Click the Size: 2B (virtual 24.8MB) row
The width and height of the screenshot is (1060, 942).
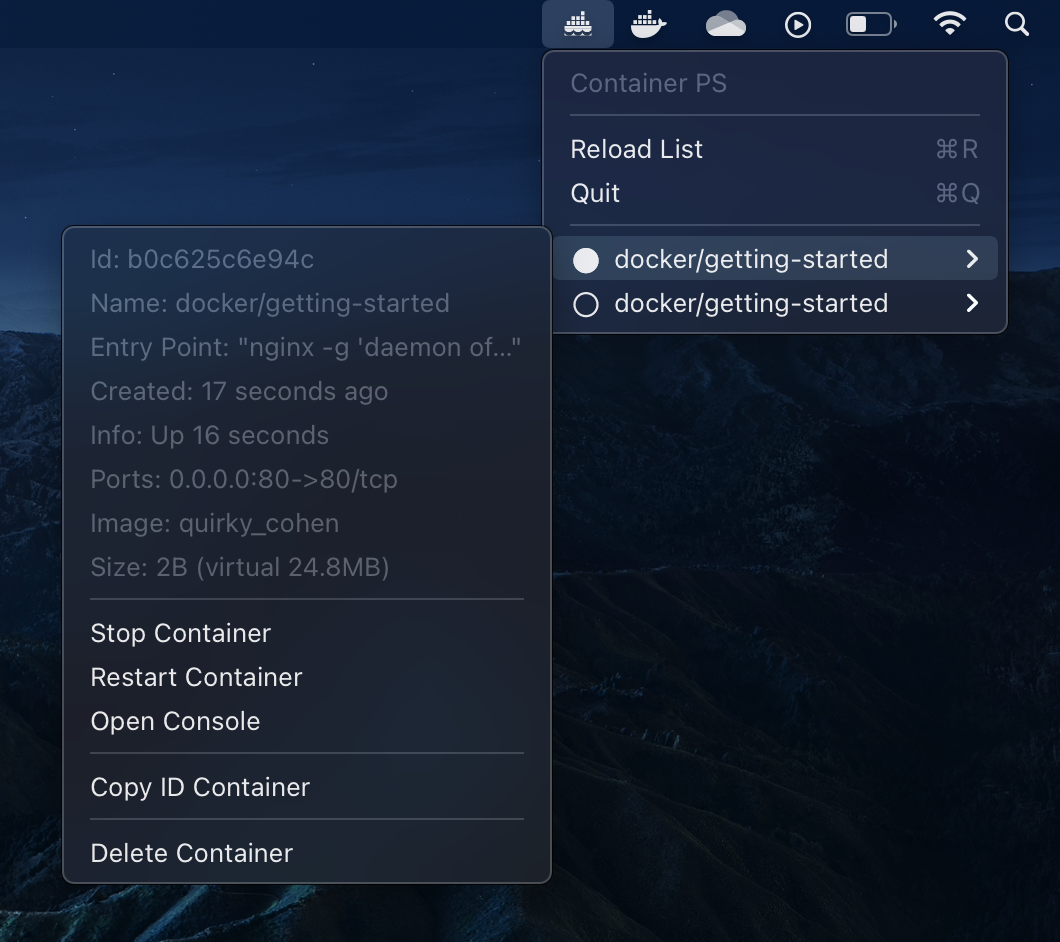pos(307,567)
